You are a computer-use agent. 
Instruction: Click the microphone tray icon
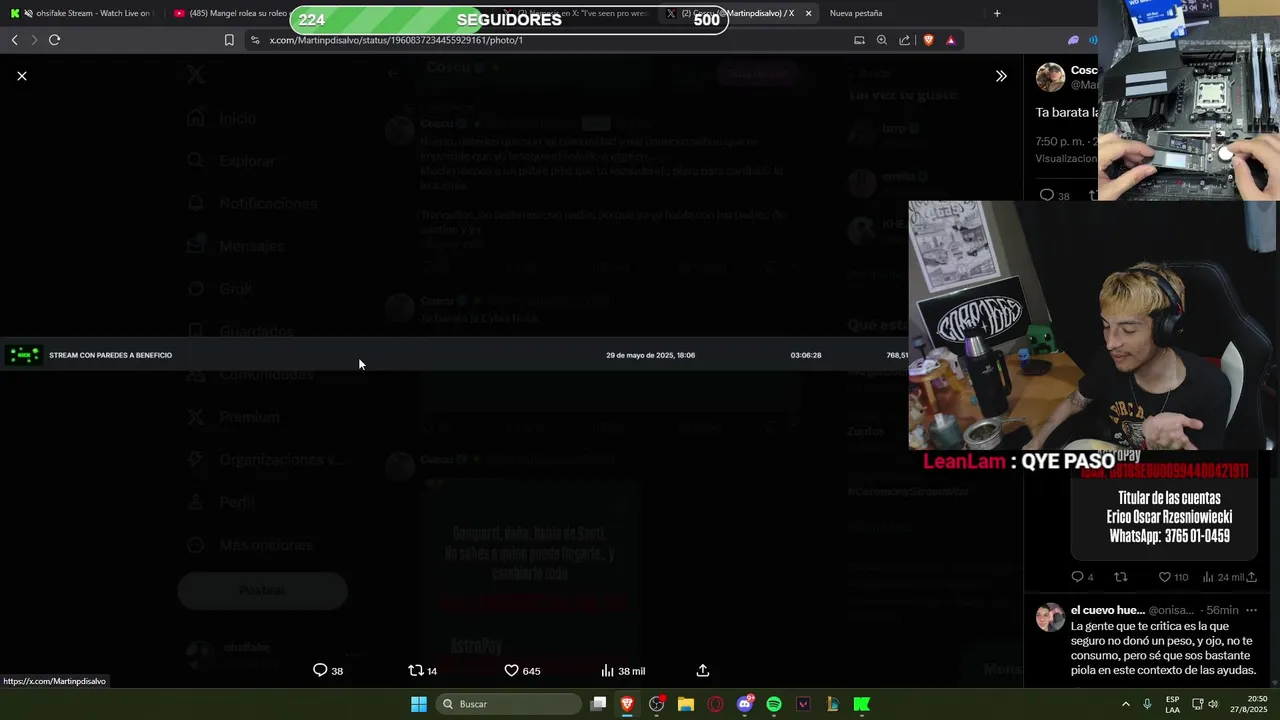click(1147, 704)
